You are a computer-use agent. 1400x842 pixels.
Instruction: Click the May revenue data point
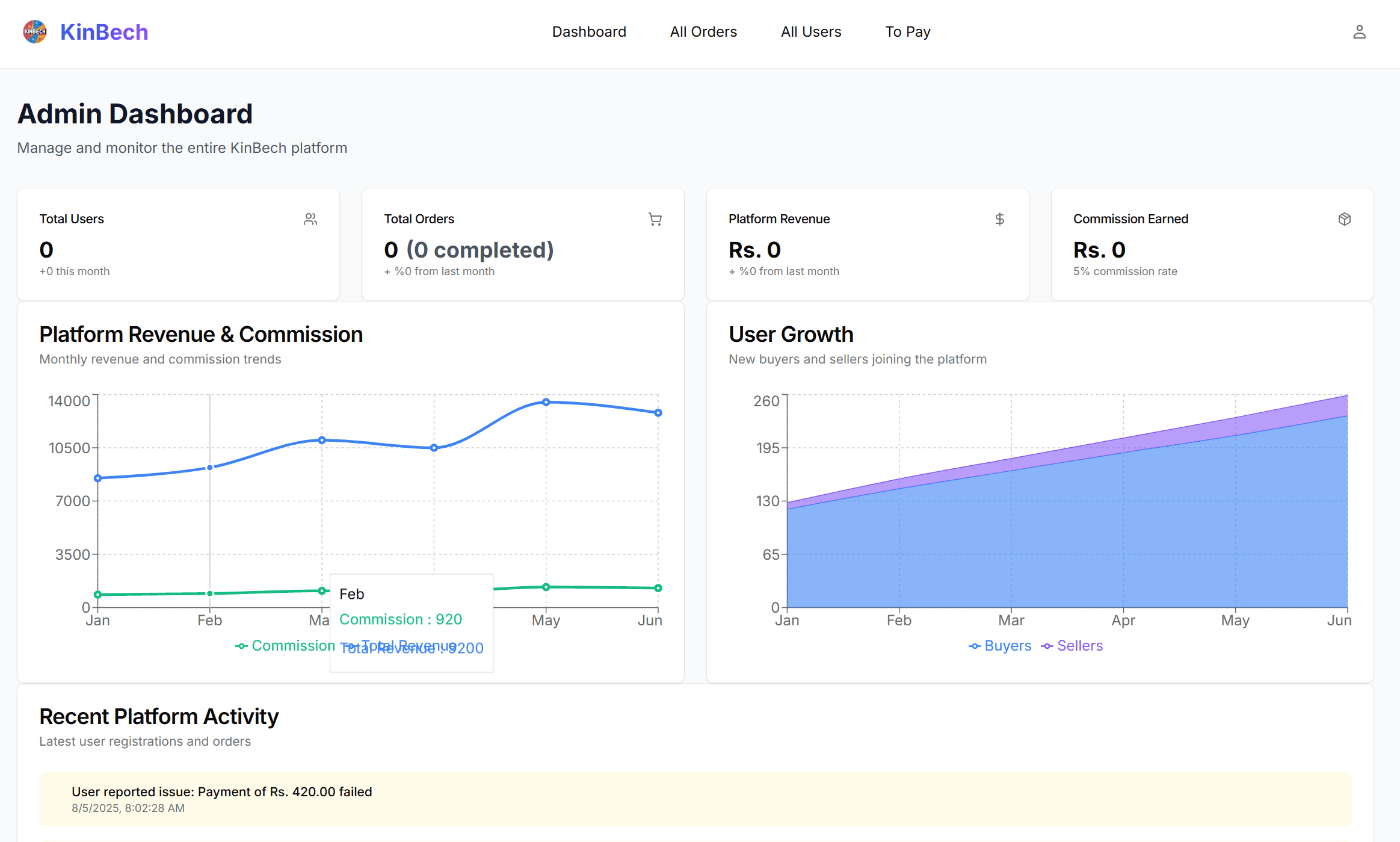click(546, 402)
